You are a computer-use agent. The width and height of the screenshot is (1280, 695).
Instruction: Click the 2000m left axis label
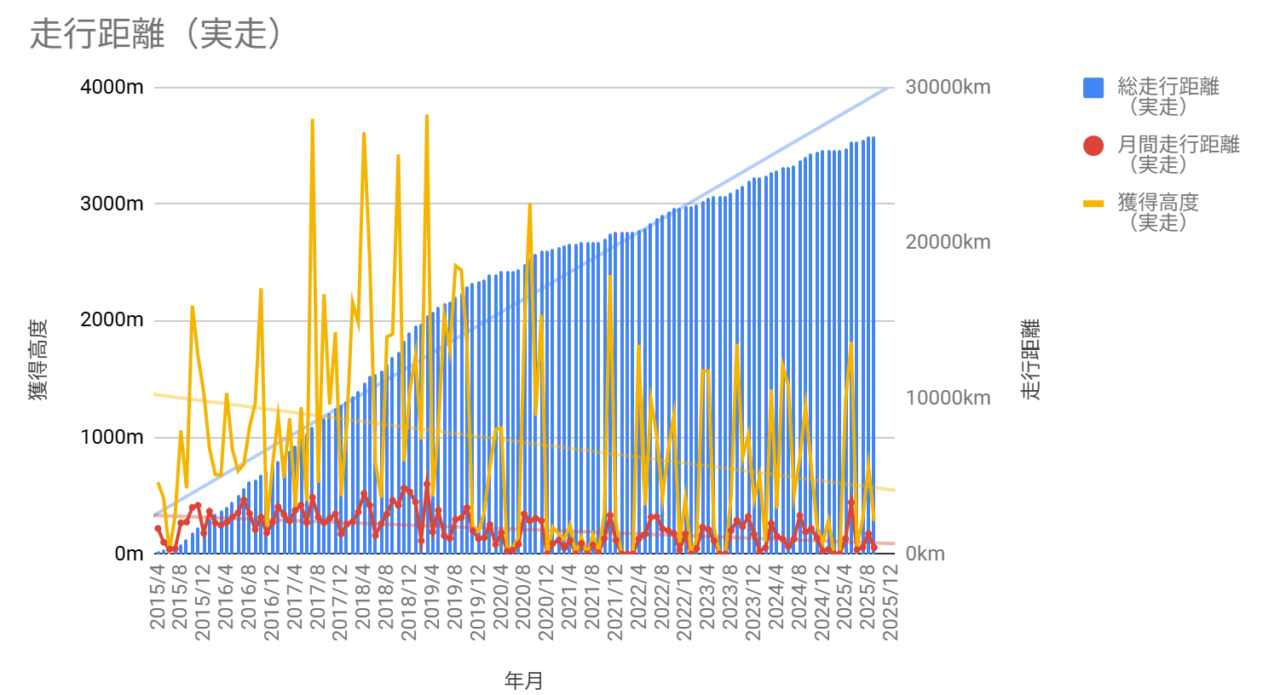click(111, 320)
